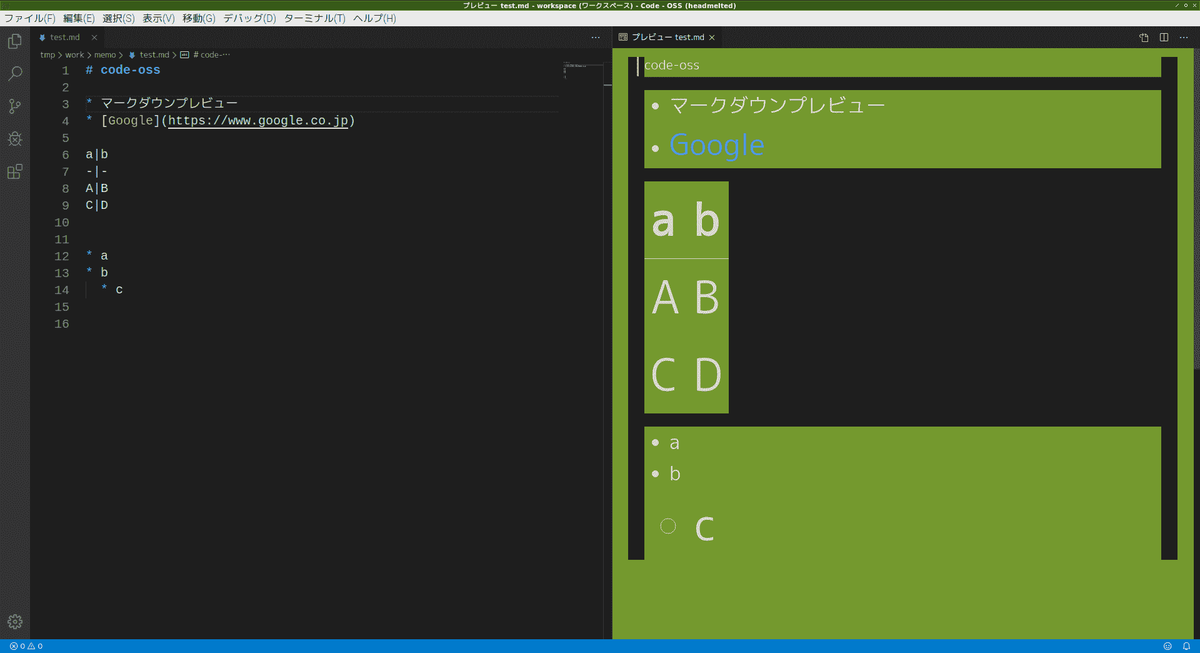Split the preview editor to the side
Image resolution: width=1200 pixels, height=653 pixels.
1164,38
